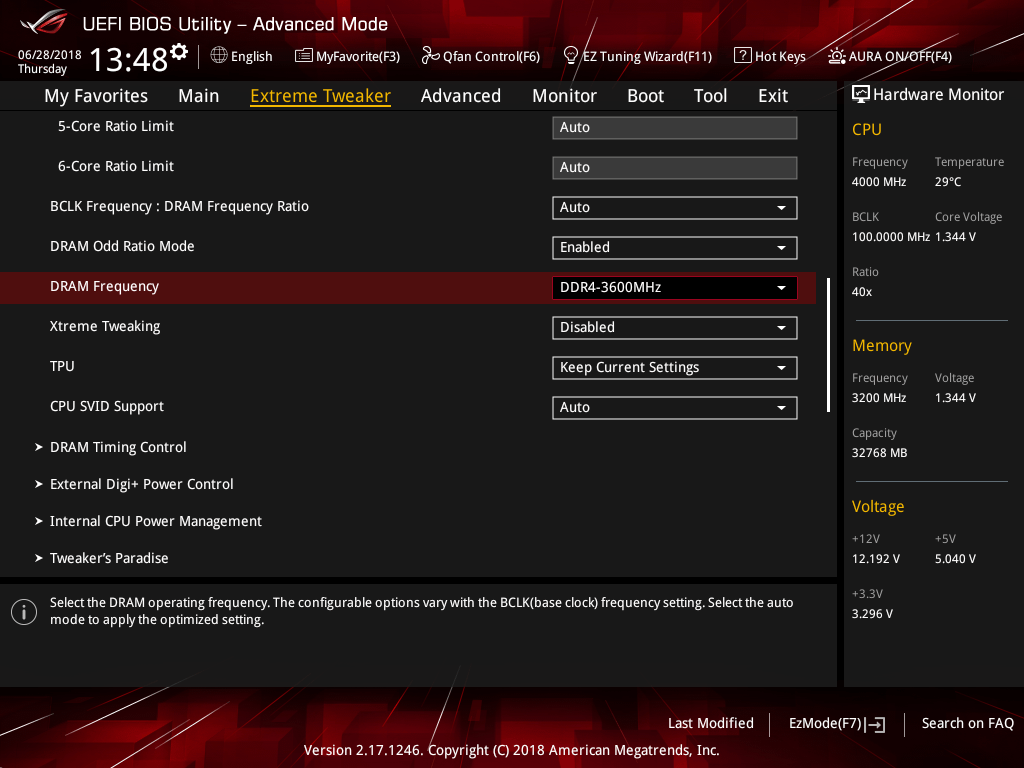Click the CPU ratio value 40x

862,292
